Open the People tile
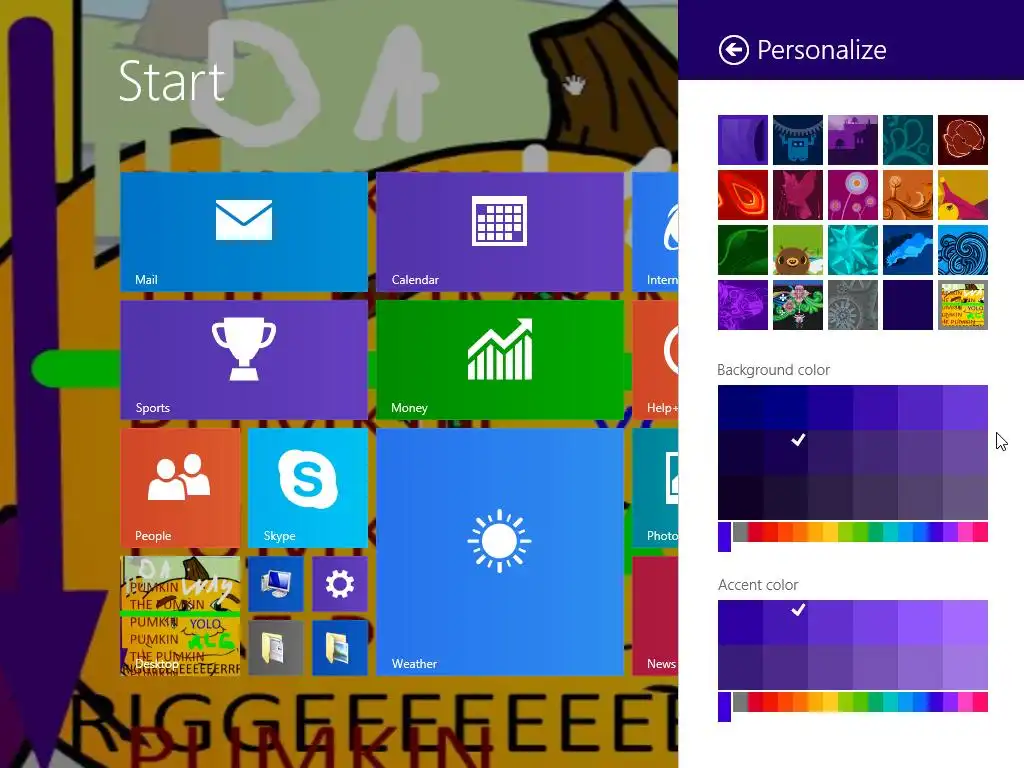 pos(180,488)
